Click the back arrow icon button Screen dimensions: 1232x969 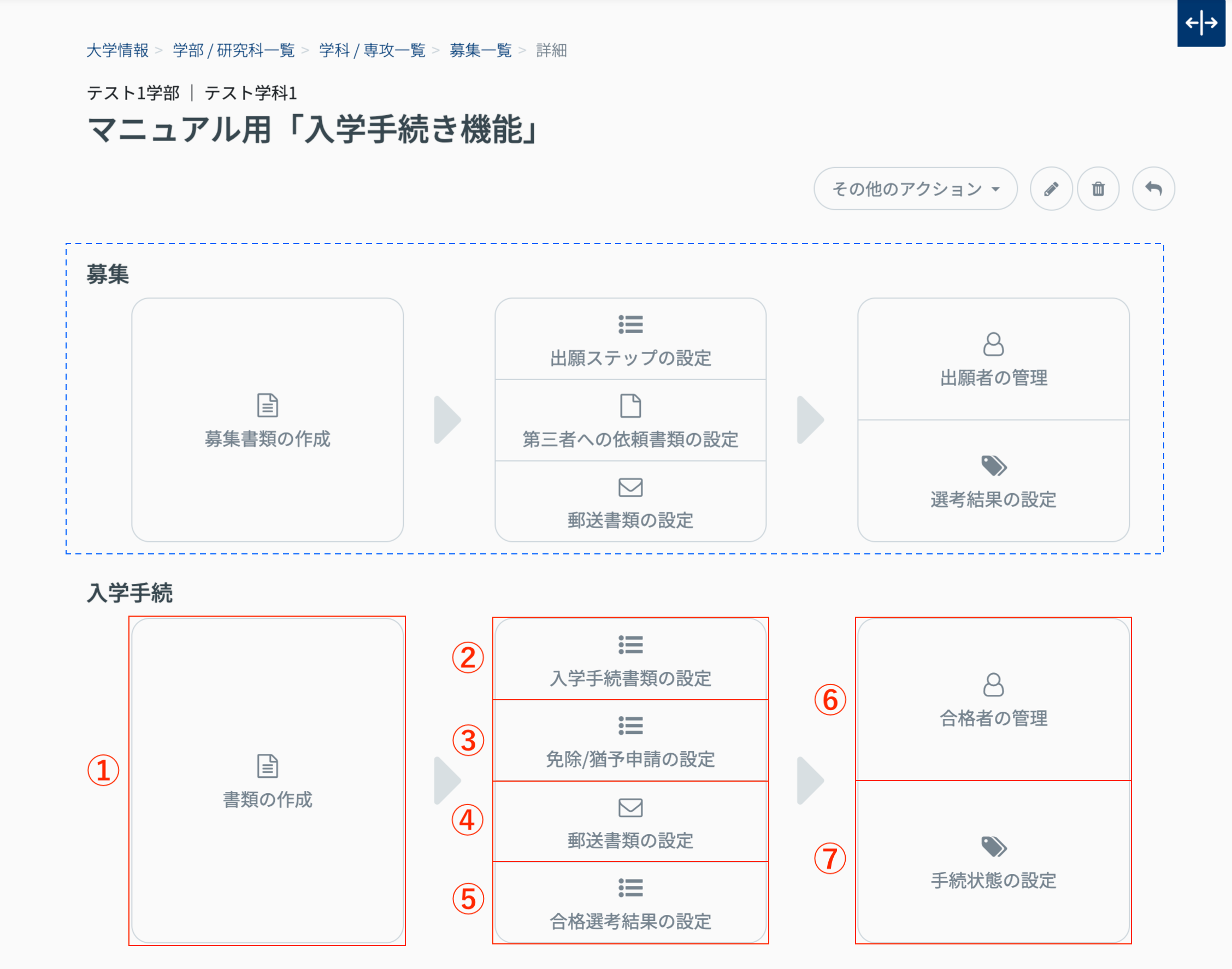pos(1153,189)
